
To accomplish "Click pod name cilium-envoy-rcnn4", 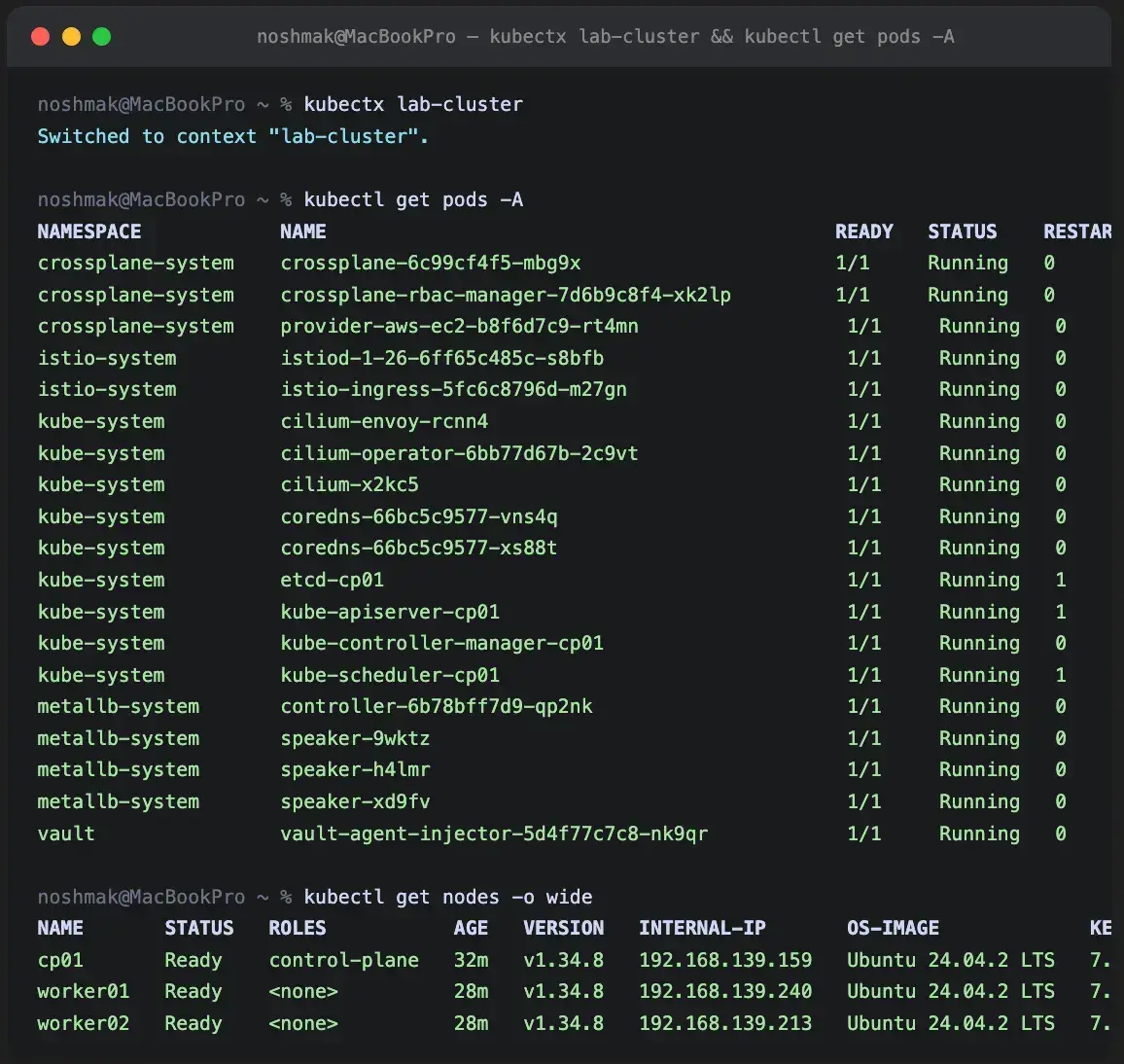I will (x=384, y=421).
